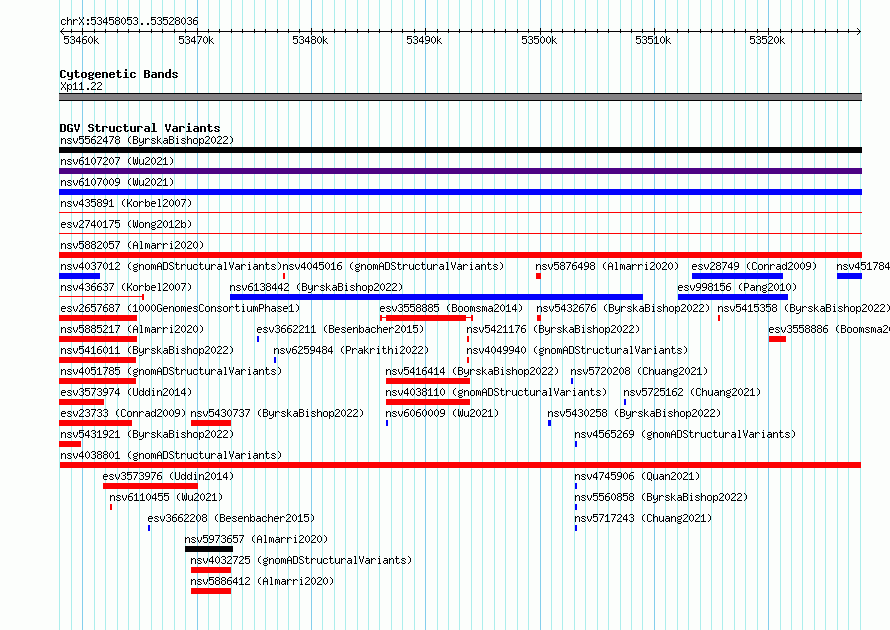This screenshot has height=630, width=890.
Task: Click esv3662211 (Besenbacher2015) label
Action: [x=340, y=329]
